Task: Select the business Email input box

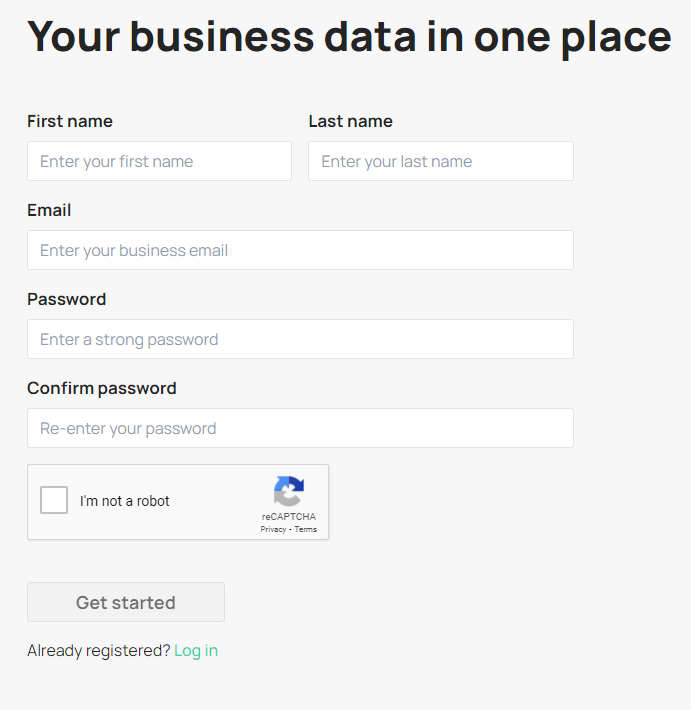Action: pyautogui.click(x=300, y=250)
